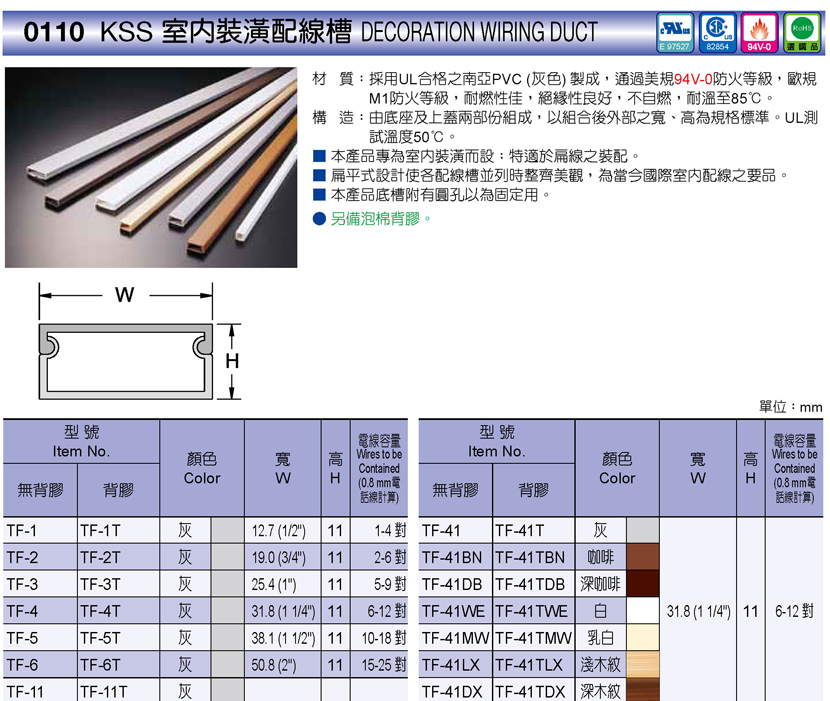Click the page title '0110 KSS 室內裝潢配線槽'

pos(187,32)
